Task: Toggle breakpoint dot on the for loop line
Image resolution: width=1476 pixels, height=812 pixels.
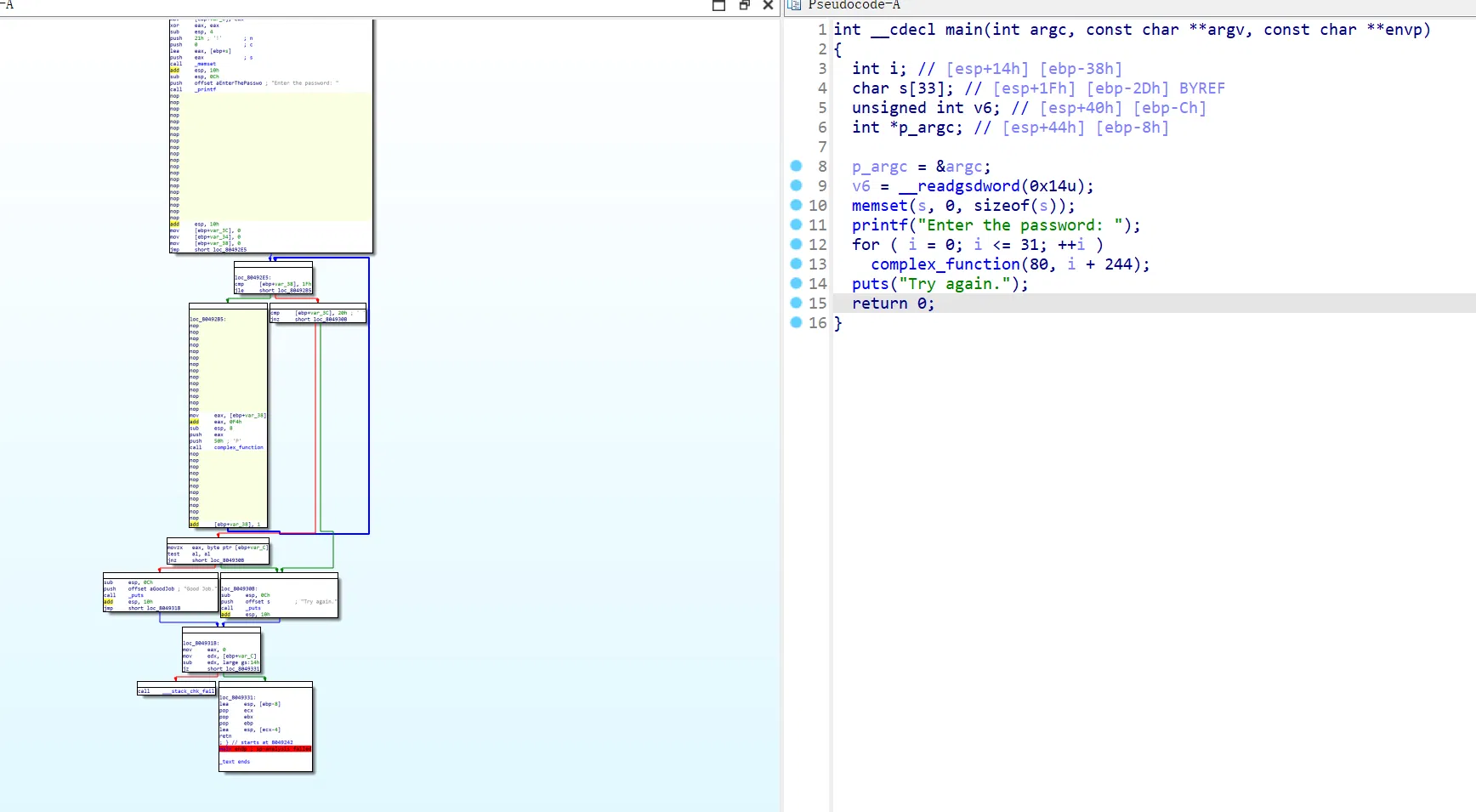Action: 796,244
